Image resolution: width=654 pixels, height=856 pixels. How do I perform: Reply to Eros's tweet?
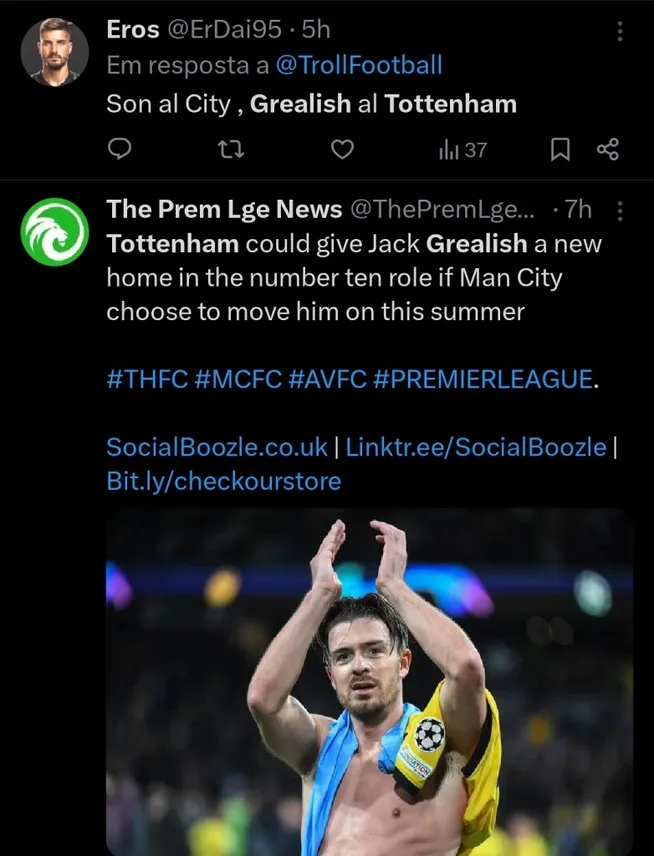click(x=120, y=150)
